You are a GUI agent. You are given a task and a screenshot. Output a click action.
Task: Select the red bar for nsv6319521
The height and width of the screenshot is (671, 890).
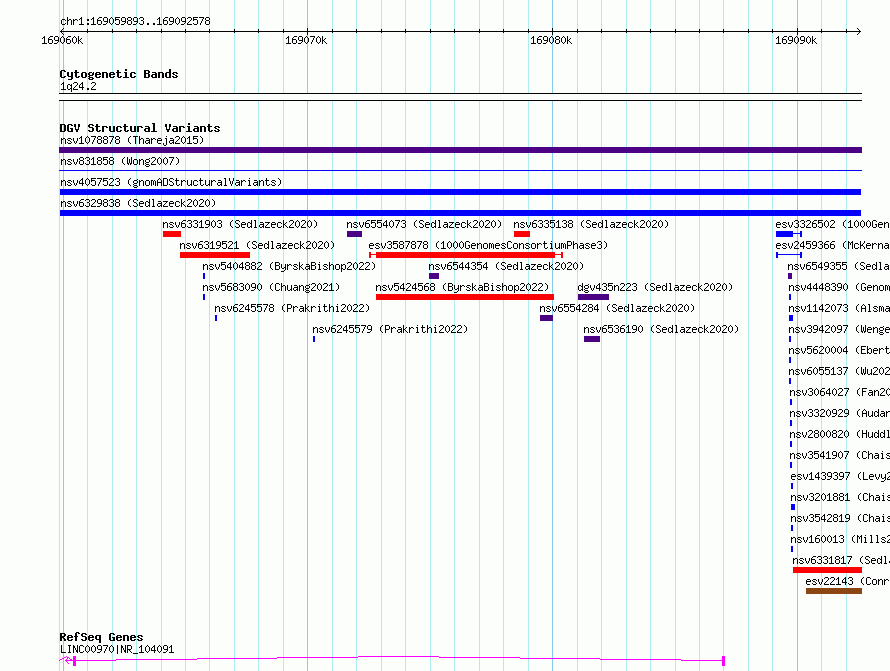tap(215, 255)
